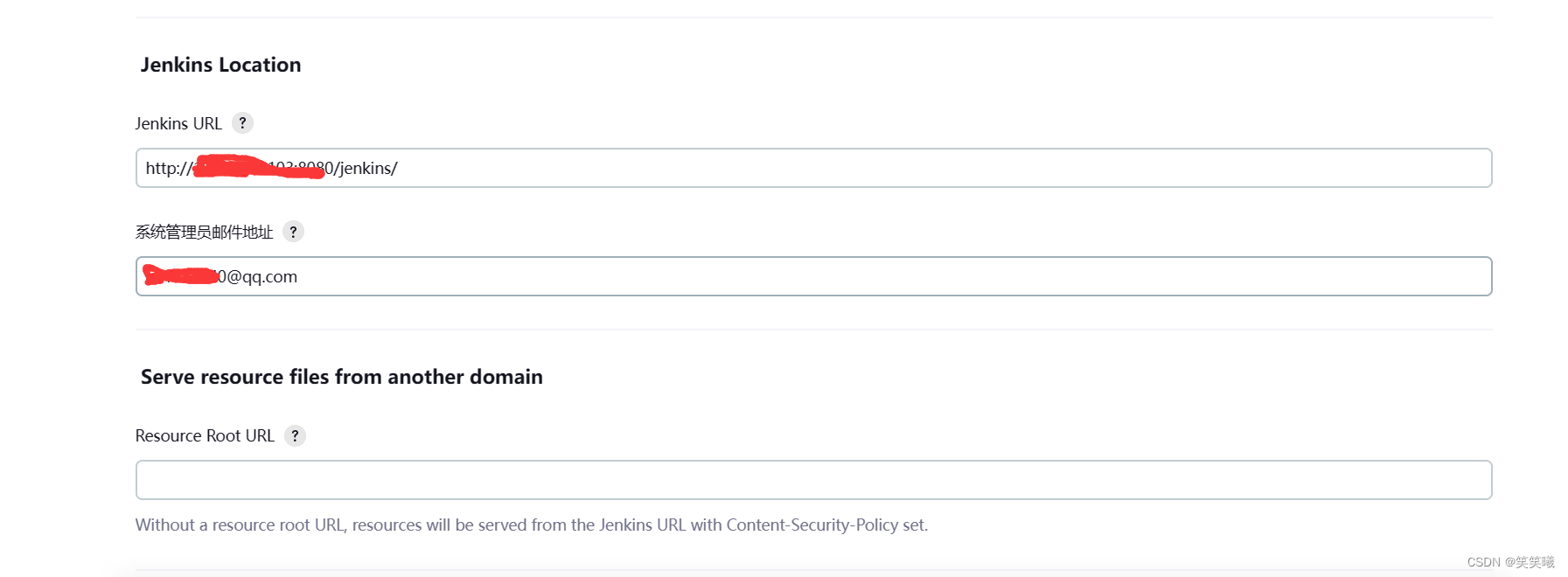
Task: Click the 系统管理员邮件地址 label text
Action: (x=205, y=232)
